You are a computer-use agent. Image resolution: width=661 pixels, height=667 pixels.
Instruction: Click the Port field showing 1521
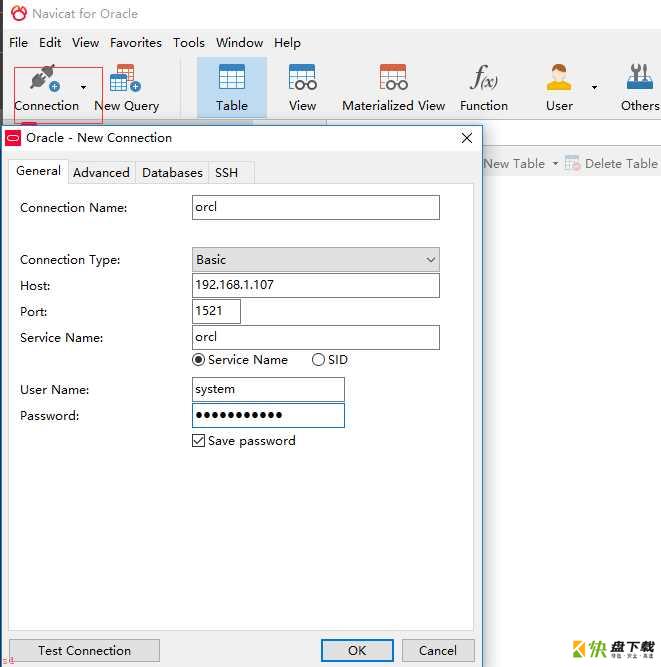[216, 311]
